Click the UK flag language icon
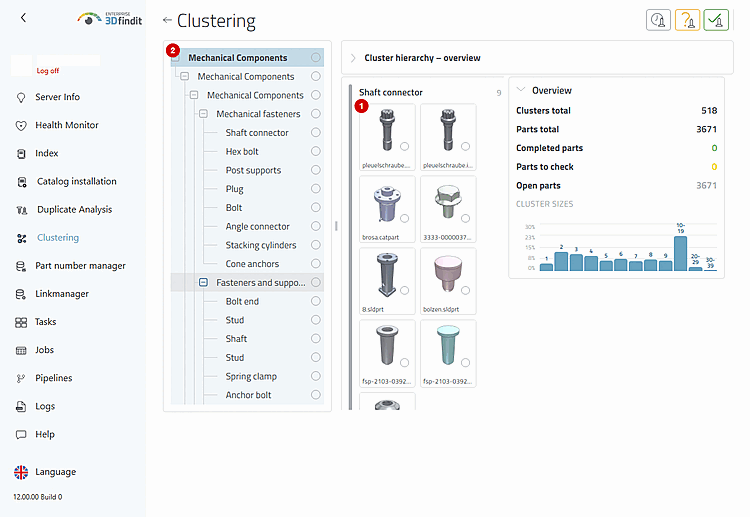The height and width of the screenshot is (517, 750). click(21, 472)
